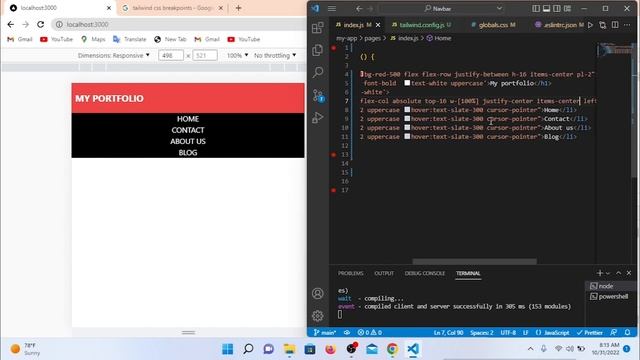
Task: Expand the new terminal launch profile arrow
Action: (x=608, y=273)
